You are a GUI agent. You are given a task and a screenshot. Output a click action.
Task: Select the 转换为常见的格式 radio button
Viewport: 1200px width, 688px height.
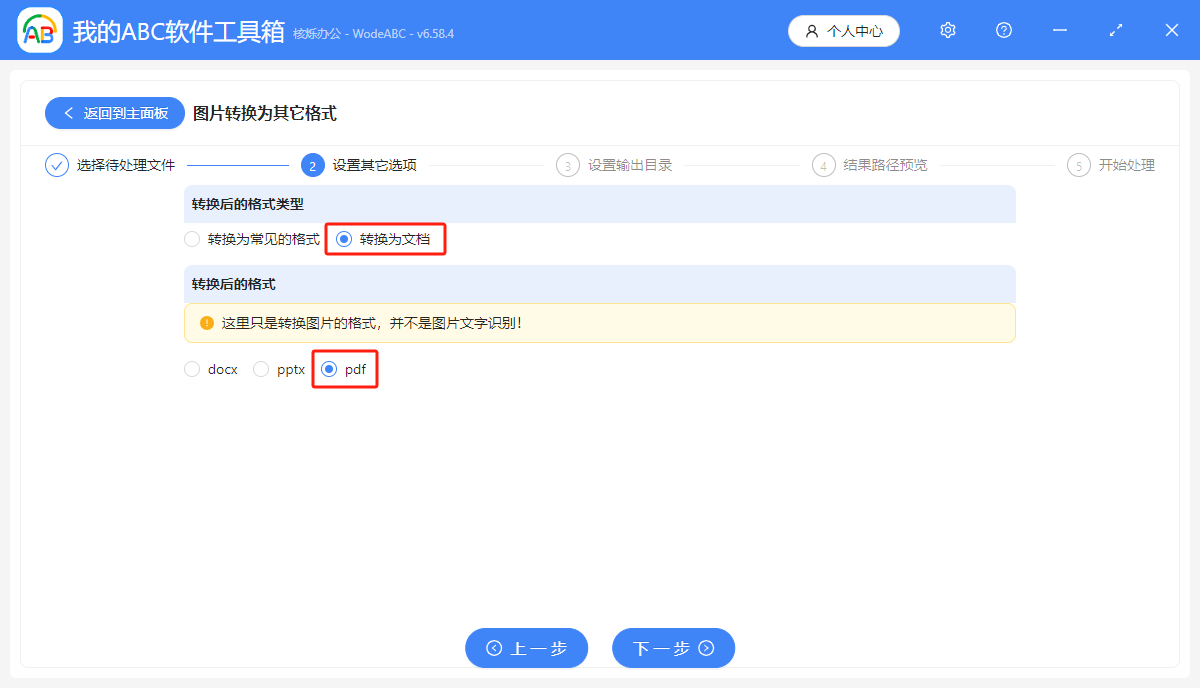pyautogui.click(x=192, y=239)
